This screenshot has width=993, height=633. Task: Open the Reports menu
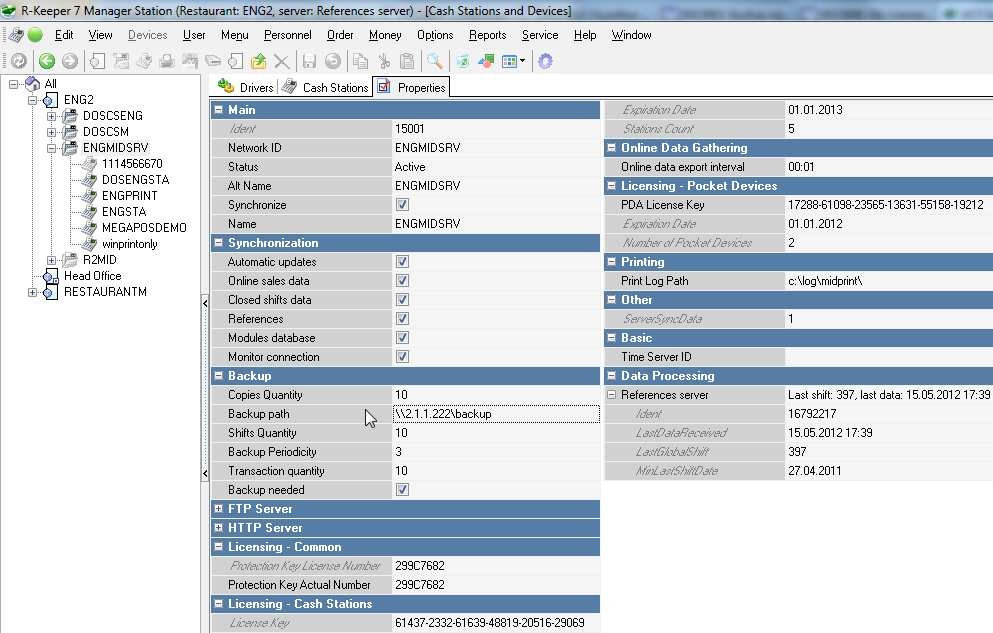coord(487,35)
